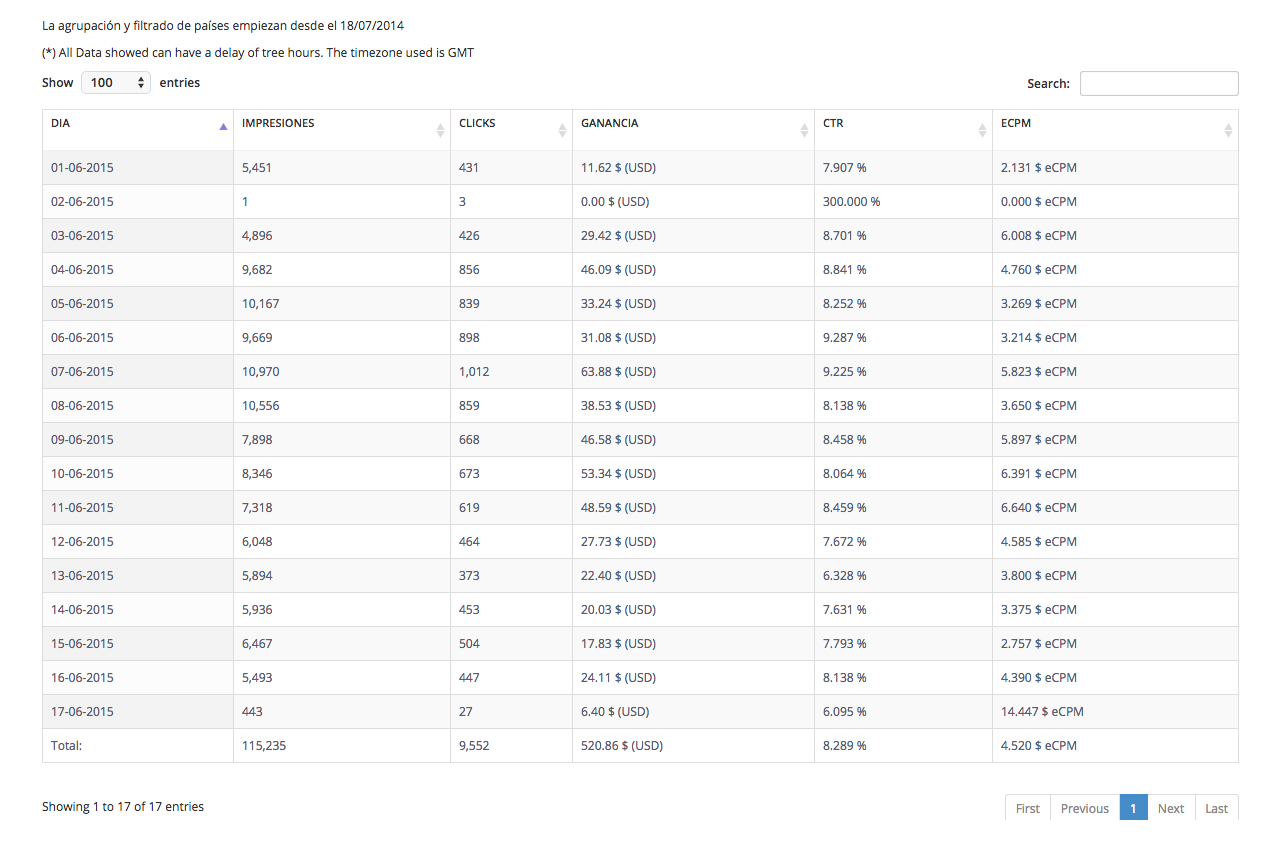Click the 7,318 impressions value
1275x858 pixels.
pyautogui.click(x=257, y=508)
